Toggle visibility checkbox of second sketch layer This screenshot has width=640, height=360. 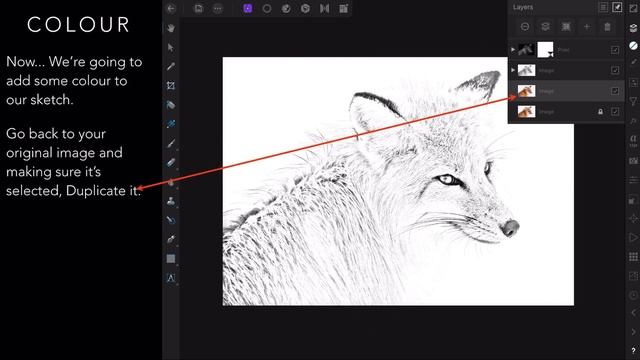[615, 70]
